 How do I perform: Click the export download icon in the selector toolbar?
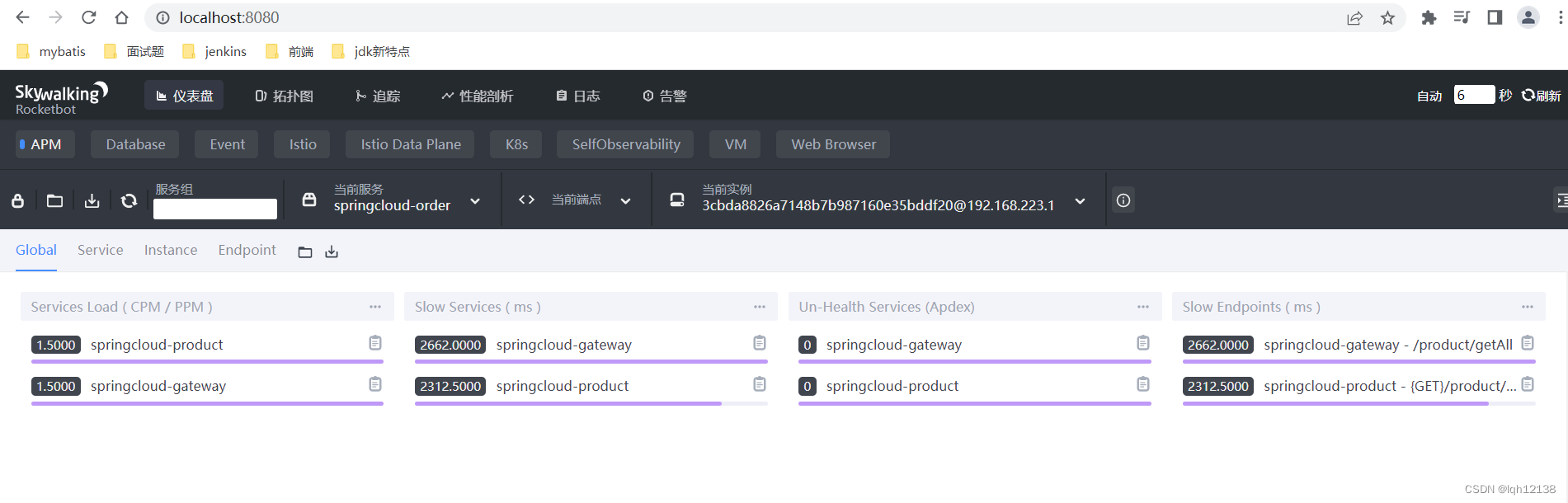pos(92,200)
